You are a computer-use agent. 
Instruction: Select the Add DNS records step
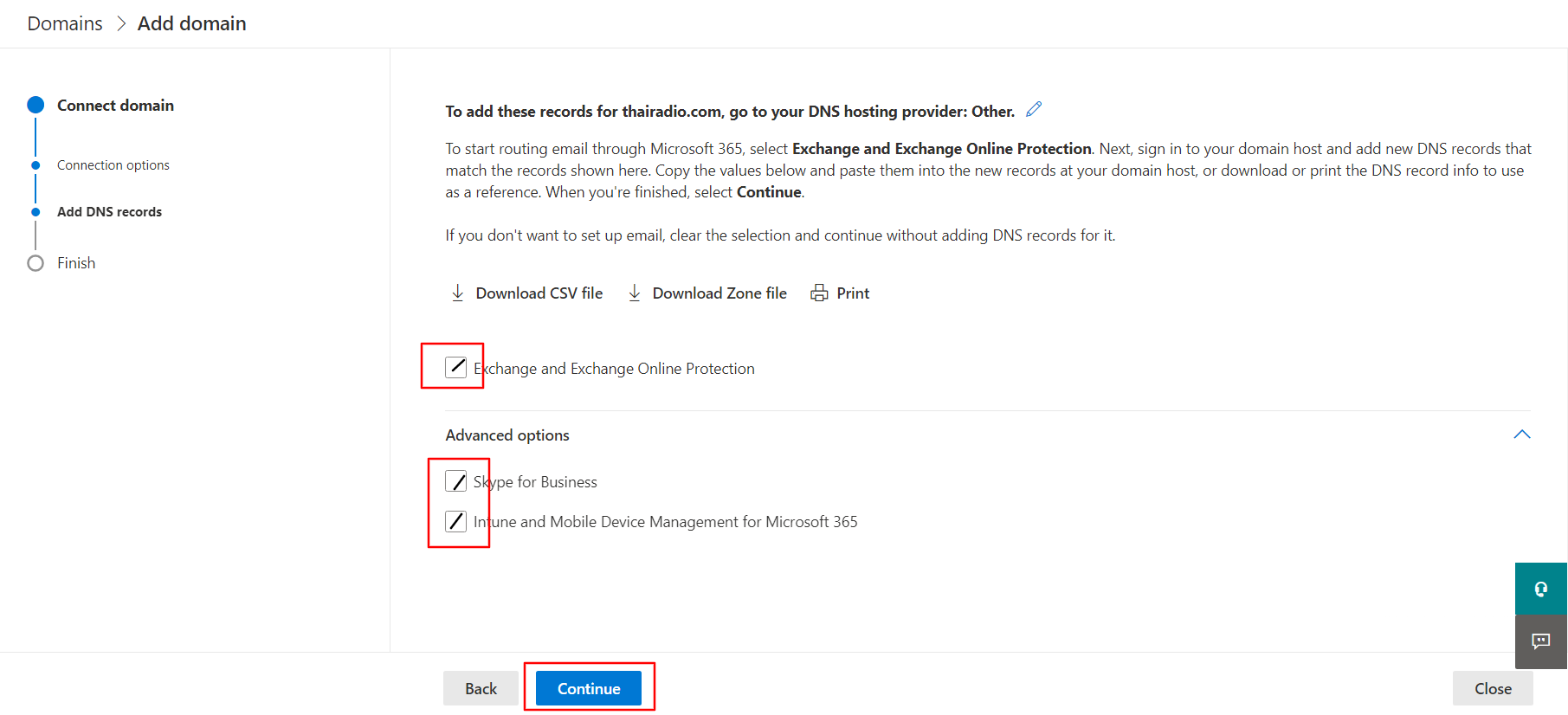(109, 212)
